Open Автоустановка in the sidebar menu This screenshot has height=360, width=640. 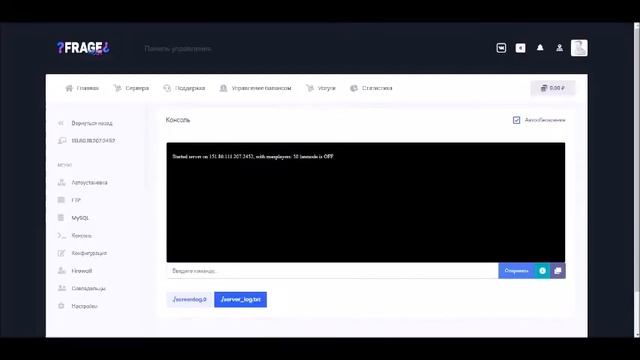pos(82,183)
